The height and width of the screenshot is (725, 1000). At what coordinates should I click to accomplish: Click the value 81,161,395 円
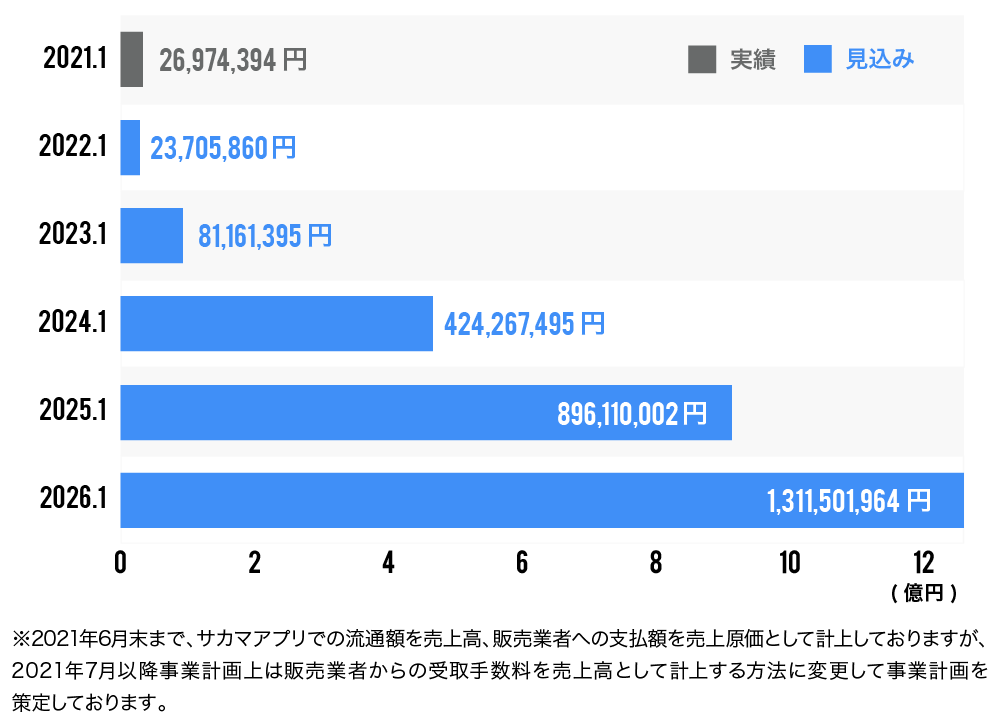(265, 237)
